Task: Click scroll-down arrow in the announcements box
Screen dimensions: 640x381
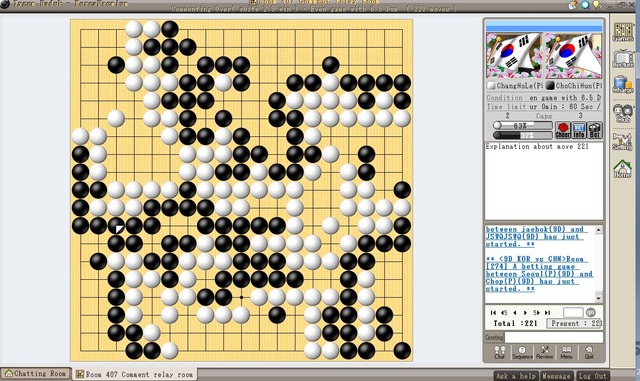Action: [598, 299]
